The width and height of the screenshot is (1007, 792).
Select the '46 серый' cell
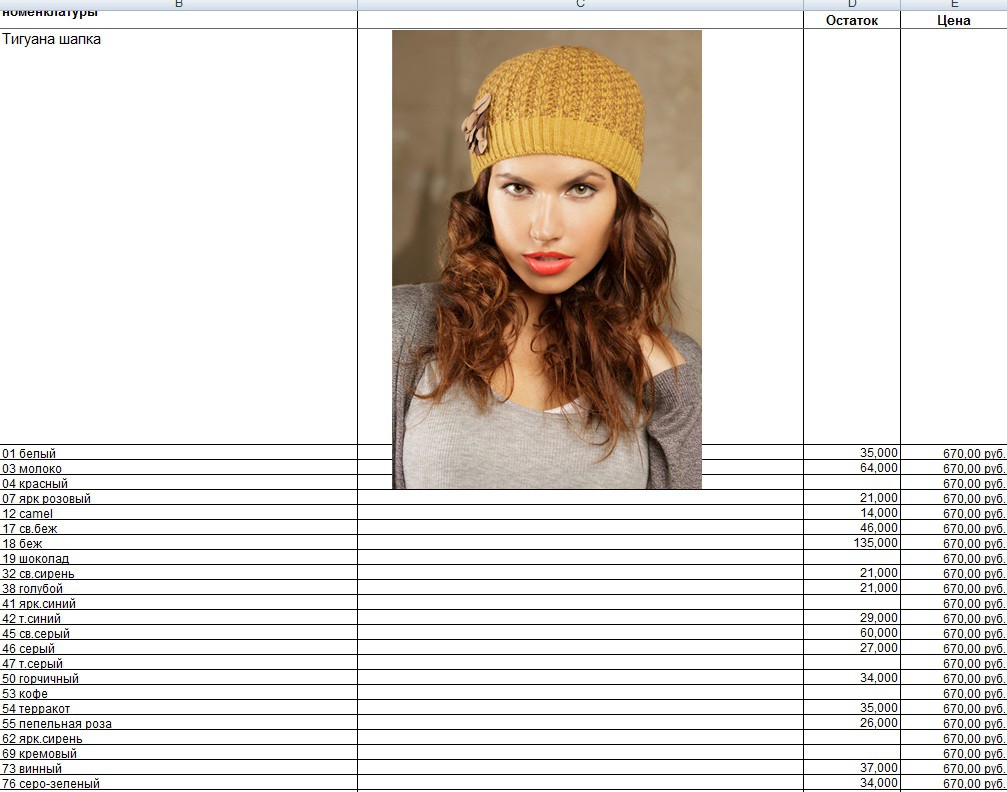[179, 647]
